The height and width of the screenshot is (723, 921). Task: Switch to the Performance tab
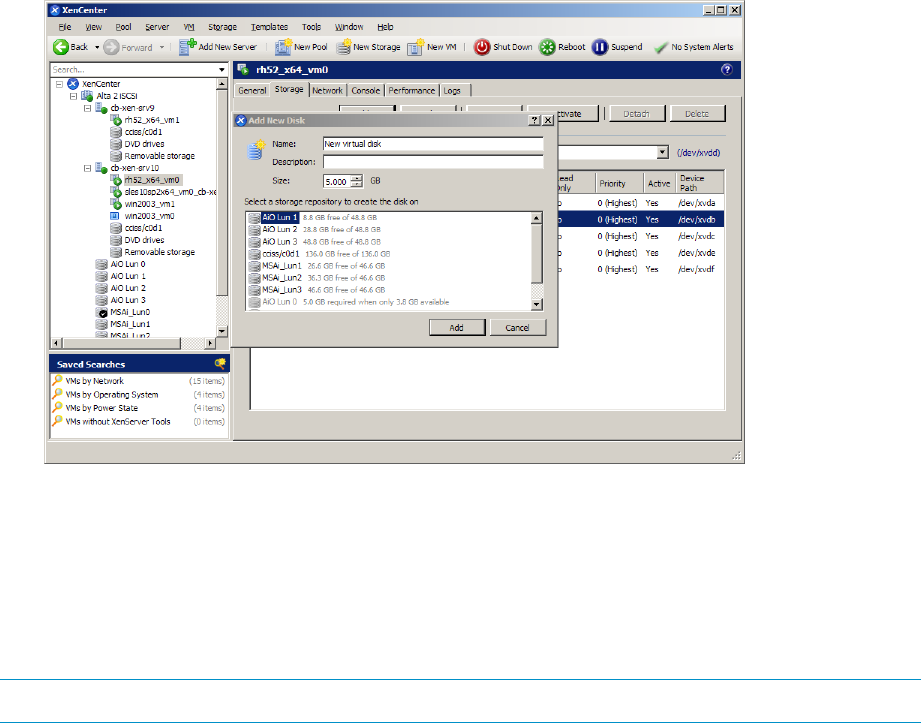point(412,90)
